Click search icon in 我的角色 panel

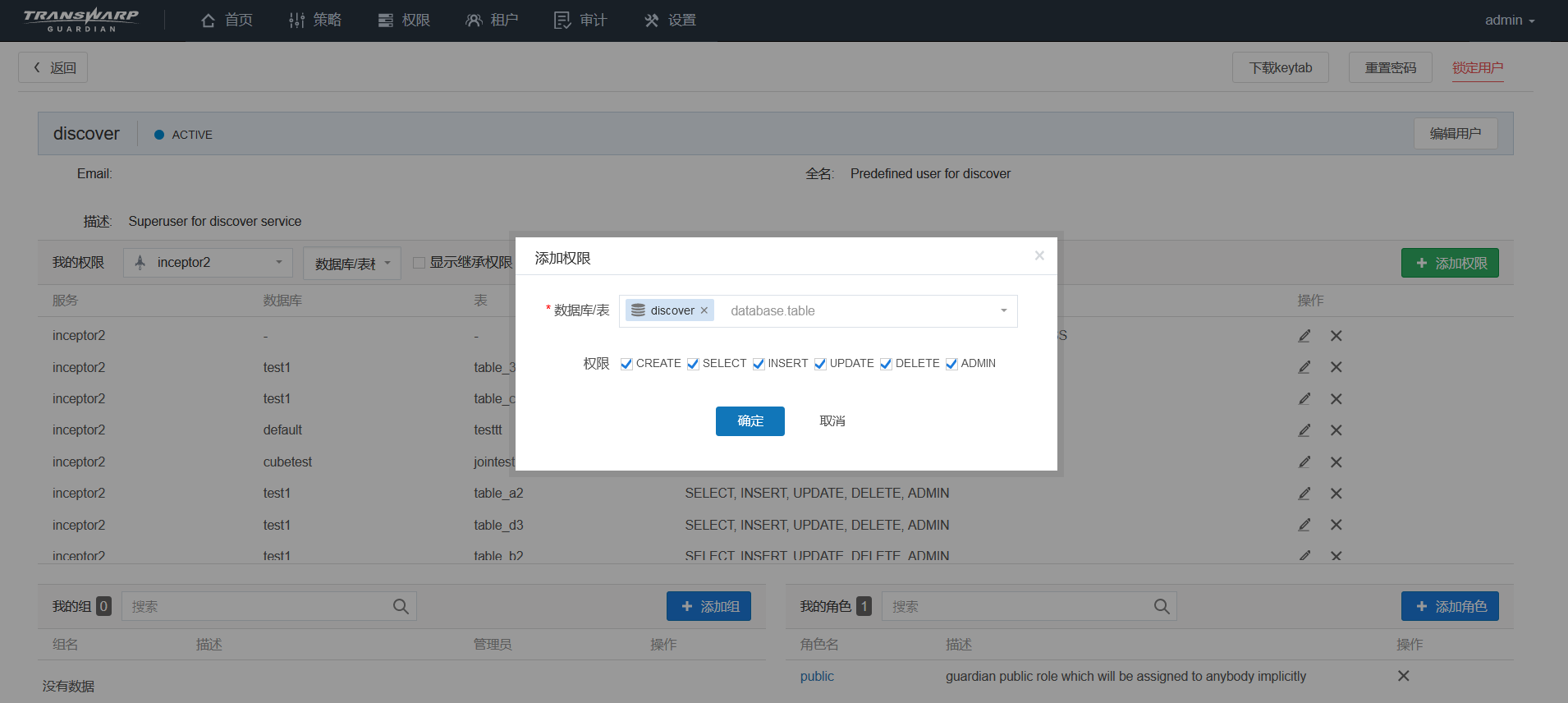point(1162,607)
